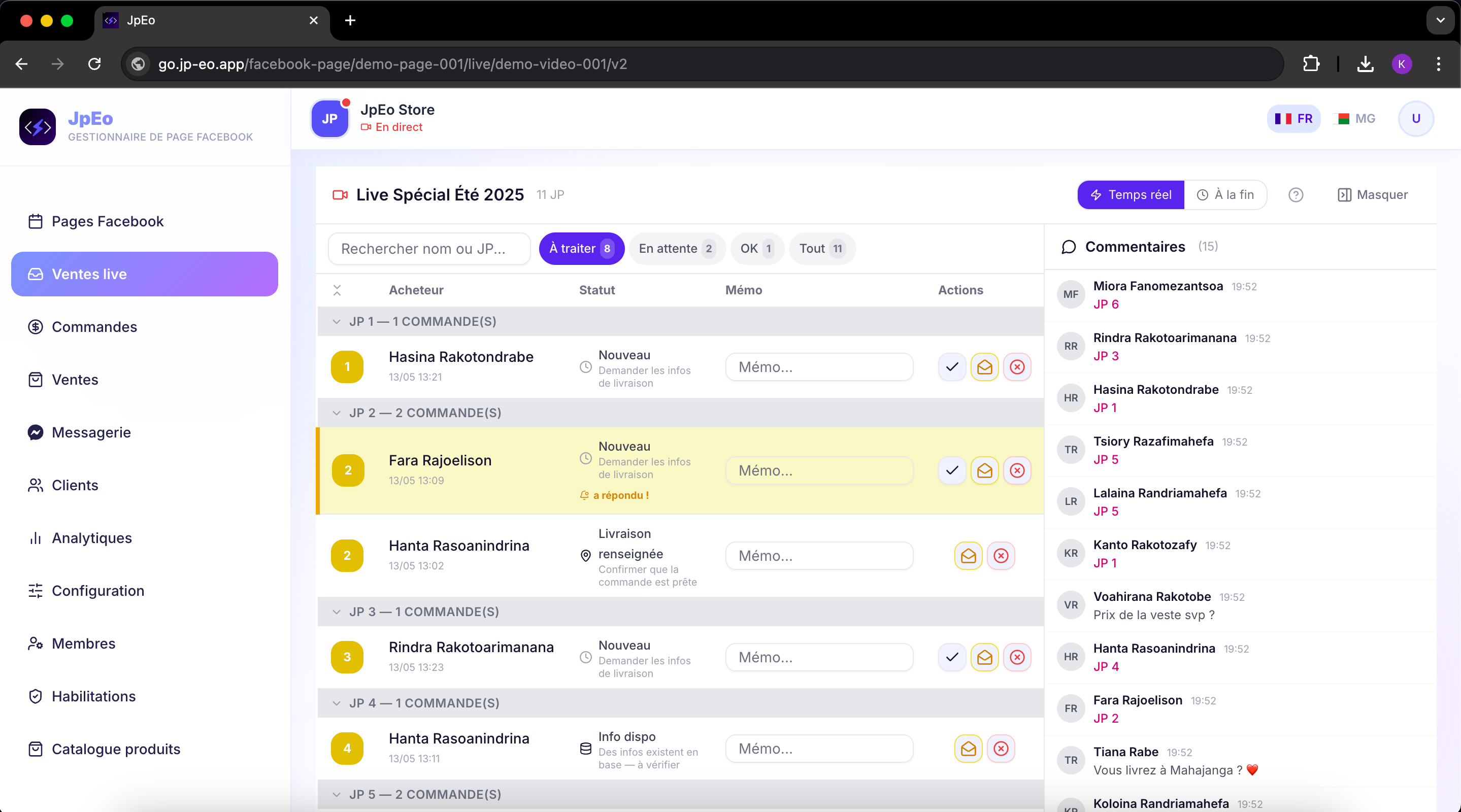Open Messagerie in sidebar
This screenshot has height=812, width=1461.
click(x=145, y=432)
